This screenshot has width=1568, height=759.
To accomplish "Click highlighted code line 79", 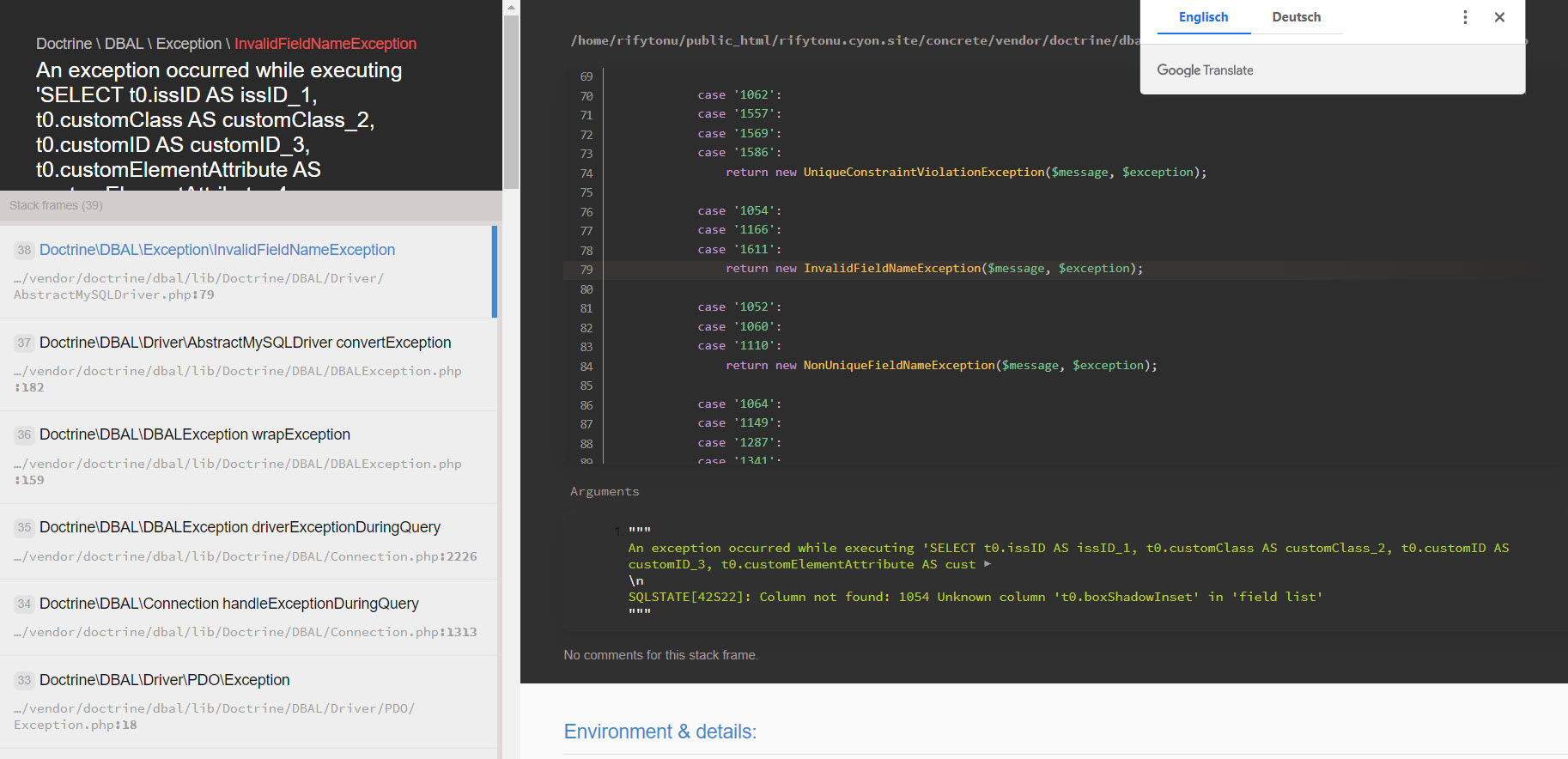I will (x=933, y=269).
